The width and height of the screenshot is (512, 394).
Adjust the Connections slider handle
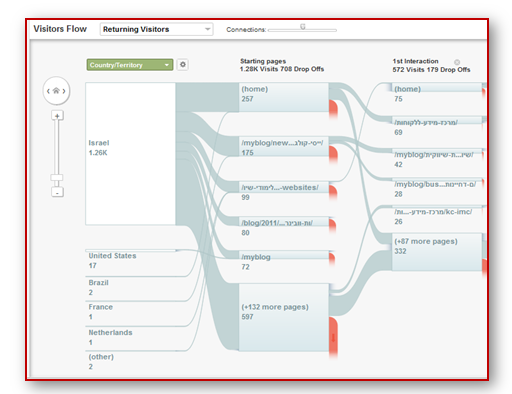[303, 26]
